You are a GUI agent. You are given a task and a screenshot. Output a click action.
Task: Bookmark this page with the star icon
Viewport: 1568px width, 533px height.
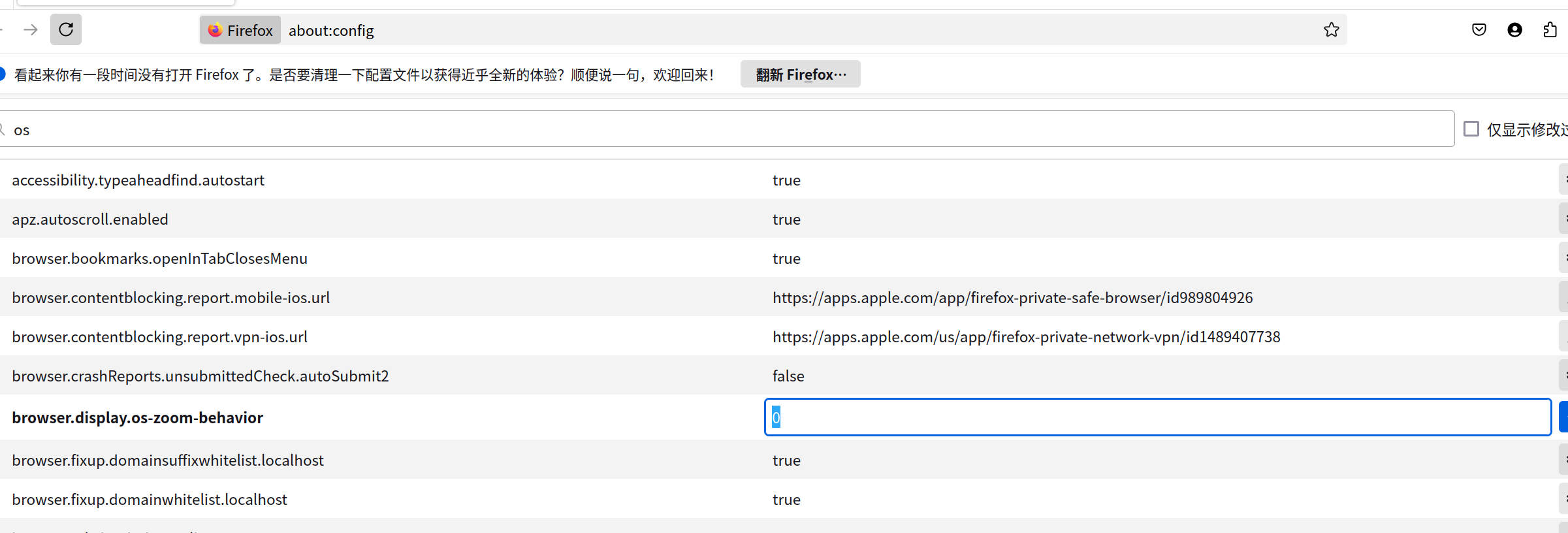1331,30
